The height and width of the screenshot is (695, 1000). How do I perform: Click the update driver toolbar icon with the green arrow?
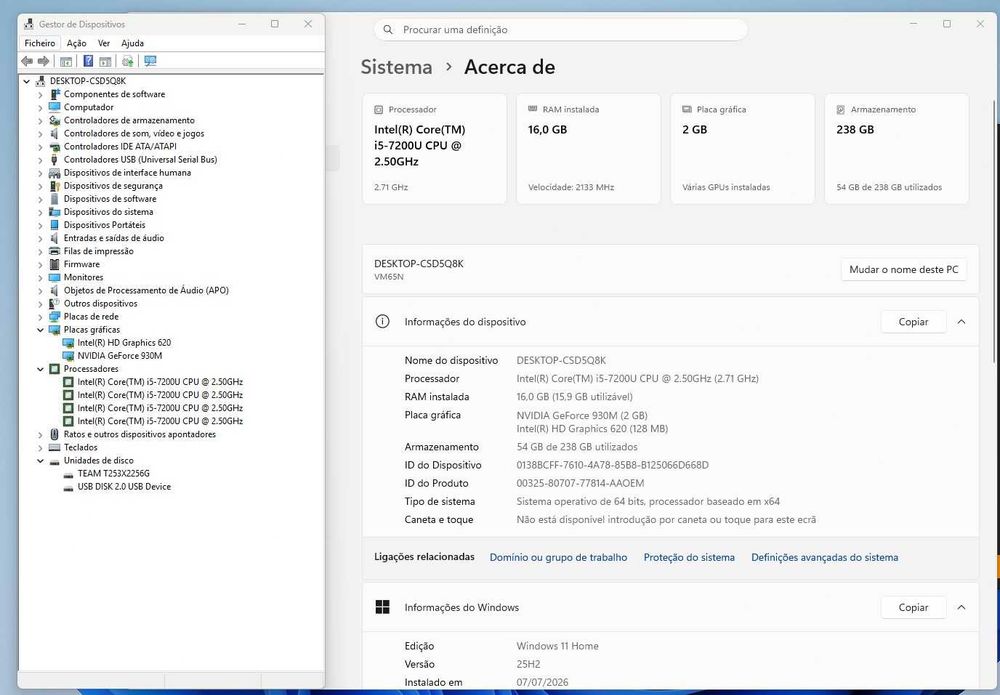tap(128, 61)
